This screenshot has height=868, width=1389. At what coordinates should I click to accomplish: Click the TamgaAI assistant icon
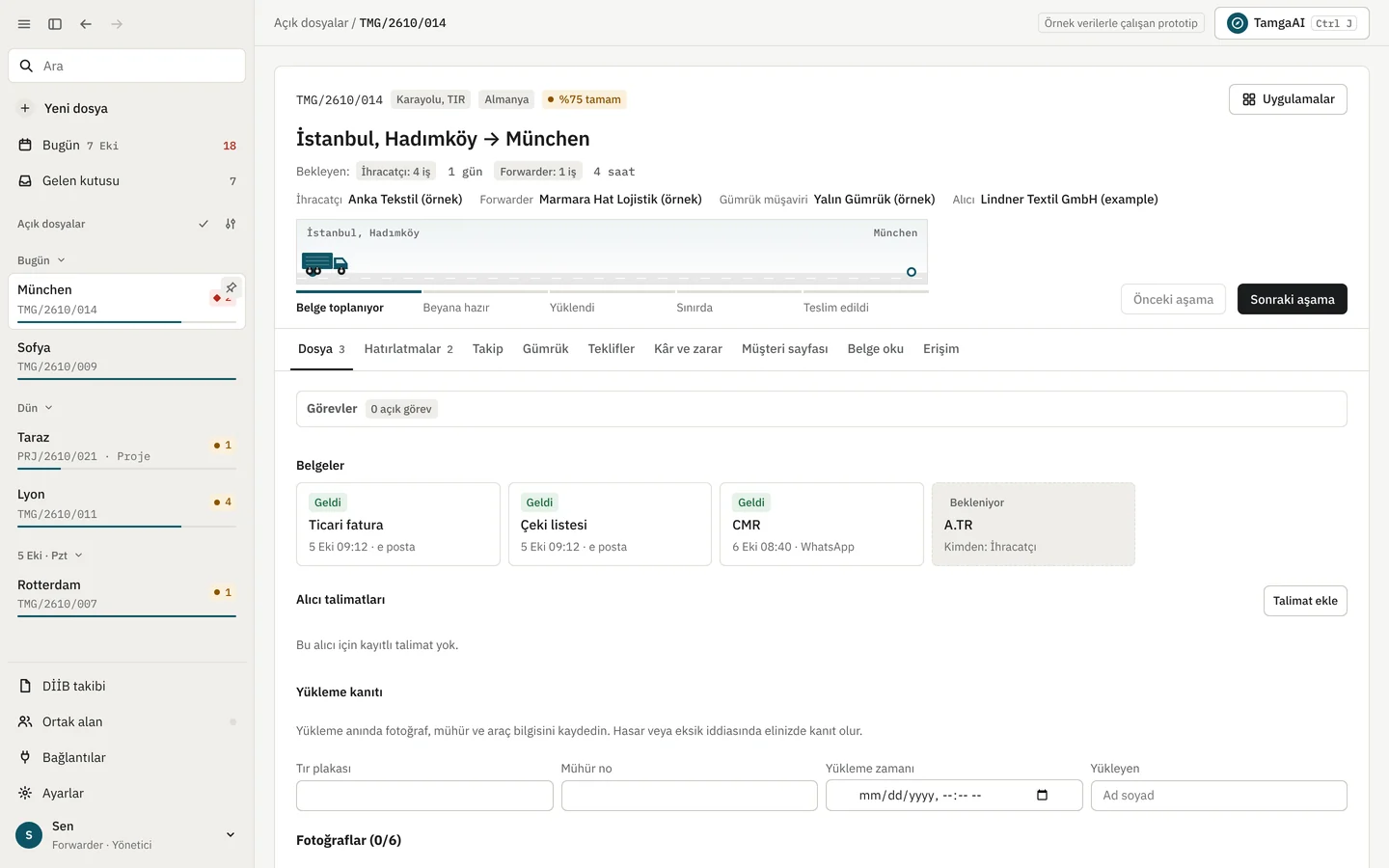(x=1238, y=23)
